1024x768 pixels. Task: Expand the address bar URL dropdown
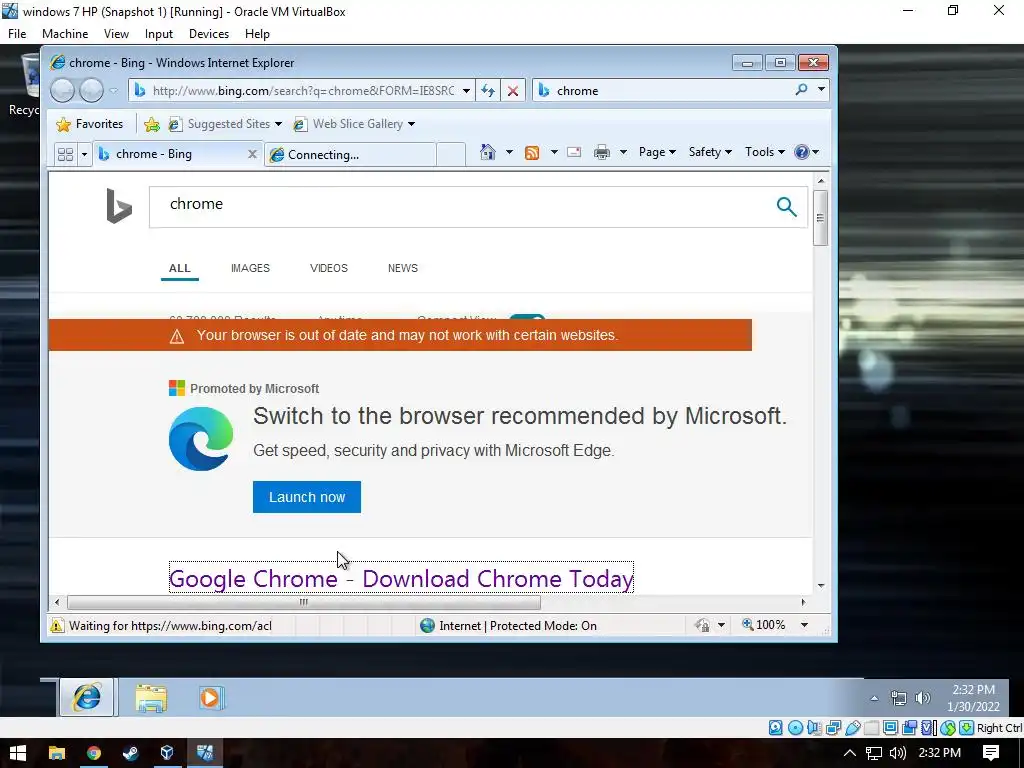pyautogui.click(x=466, y=91)
